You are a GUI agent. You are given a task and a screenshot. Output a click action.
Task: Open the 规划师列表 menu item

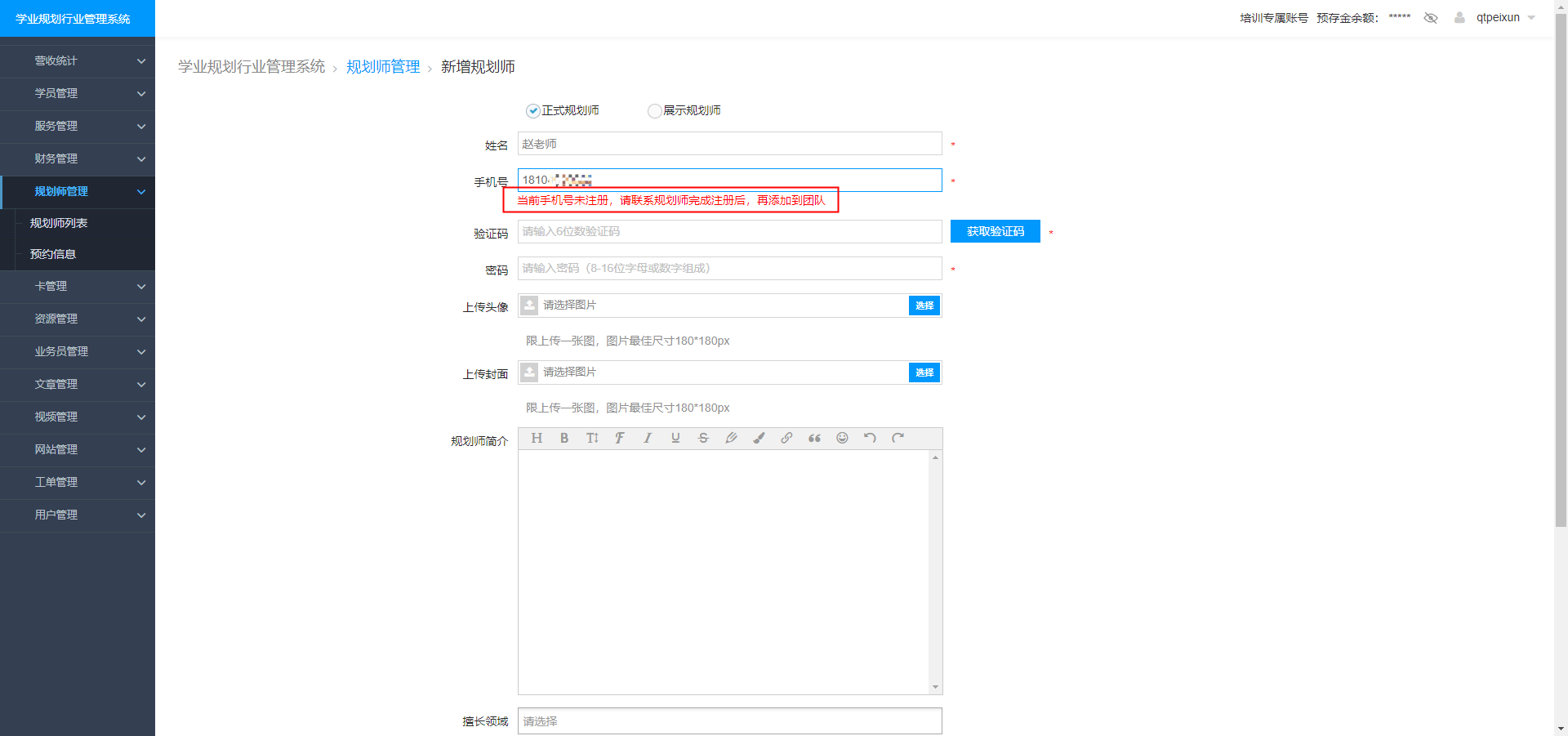point(58,222)
